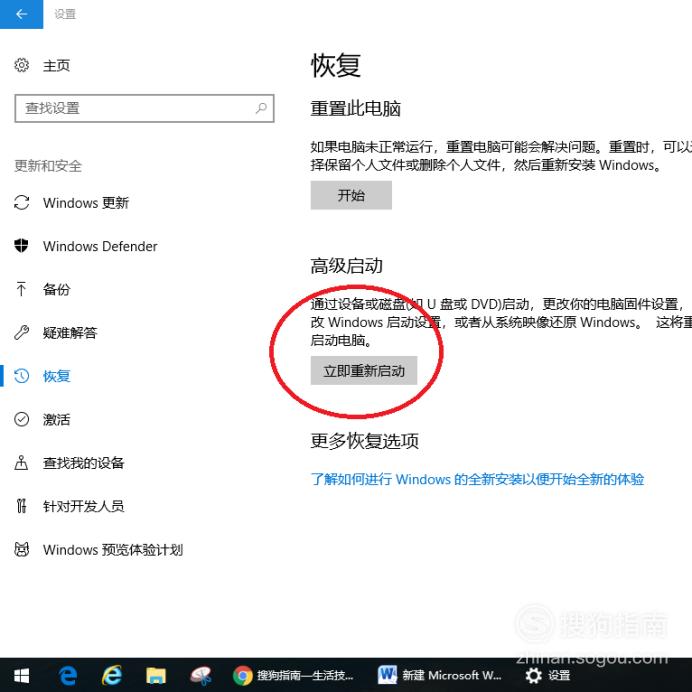Click the 更新和安全 category label

48,166
